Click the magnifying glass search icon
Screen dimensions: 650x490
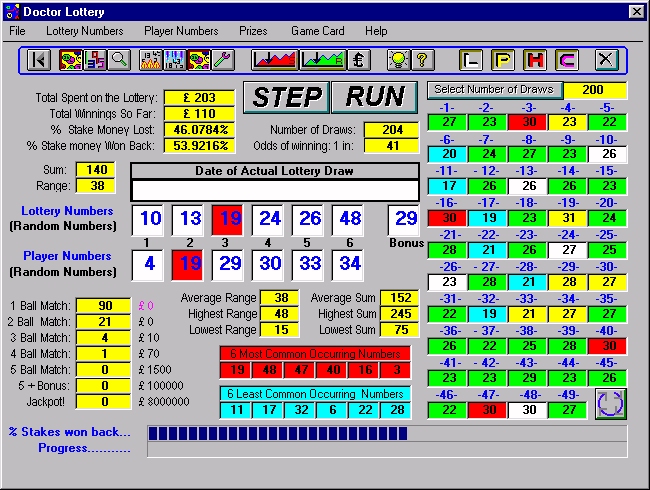[x=119, y=60]
